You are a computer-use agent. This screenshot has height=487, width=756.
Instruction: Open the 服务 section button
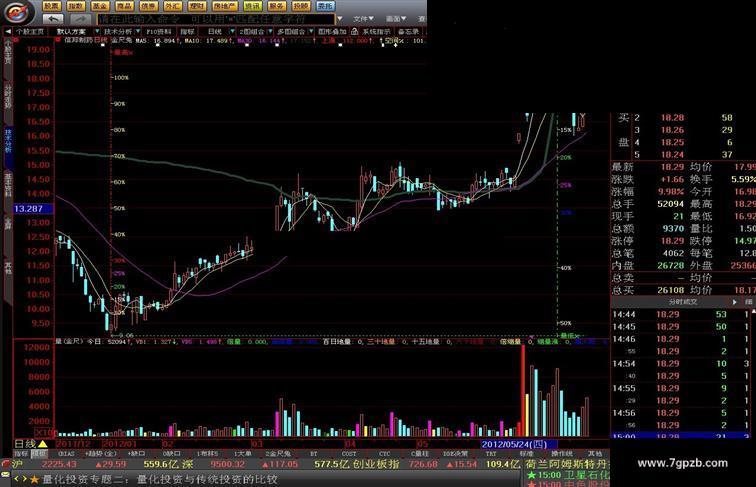(x=277, y=6)
